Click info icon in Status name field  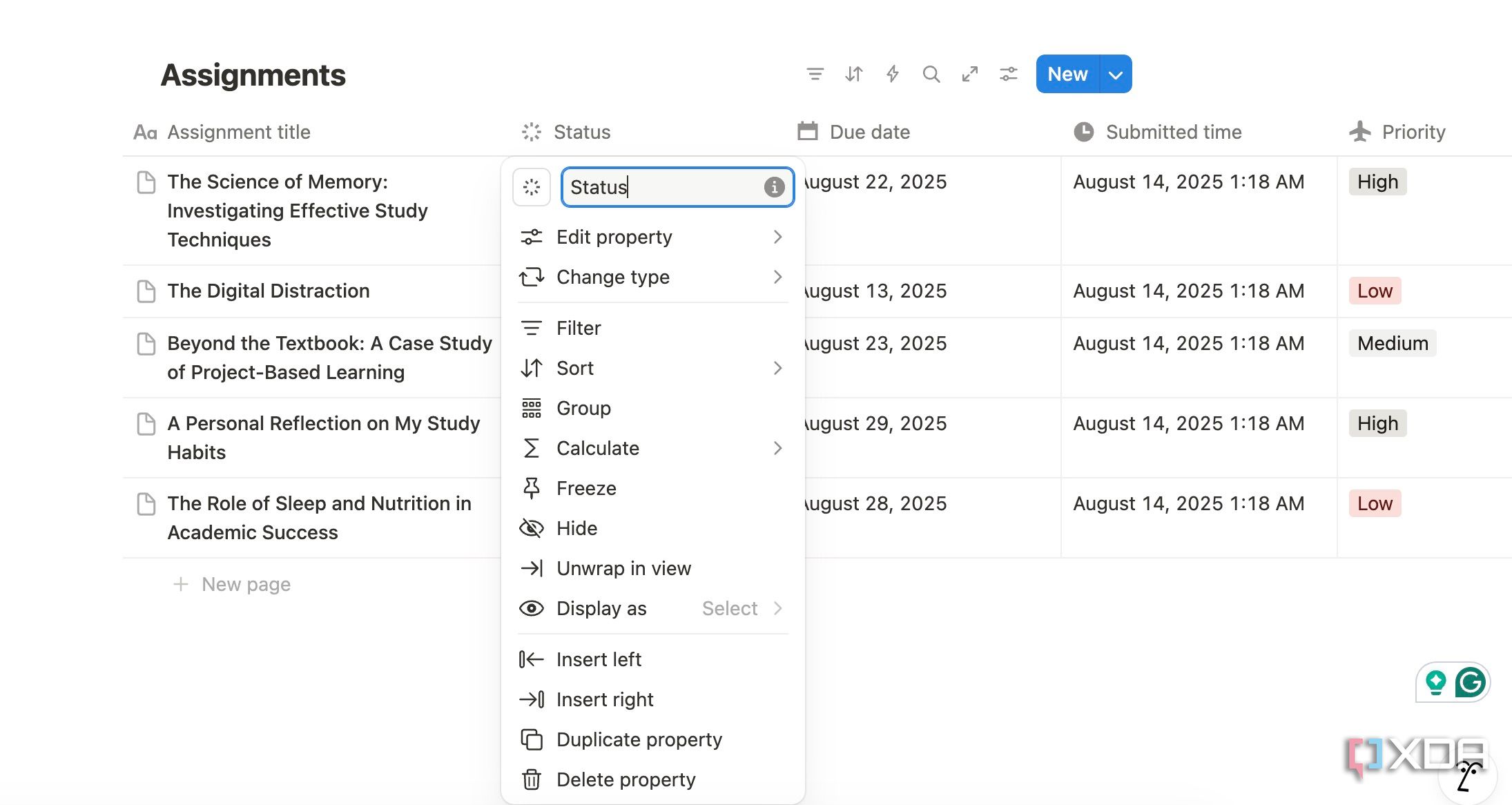(x=774, y=187)
